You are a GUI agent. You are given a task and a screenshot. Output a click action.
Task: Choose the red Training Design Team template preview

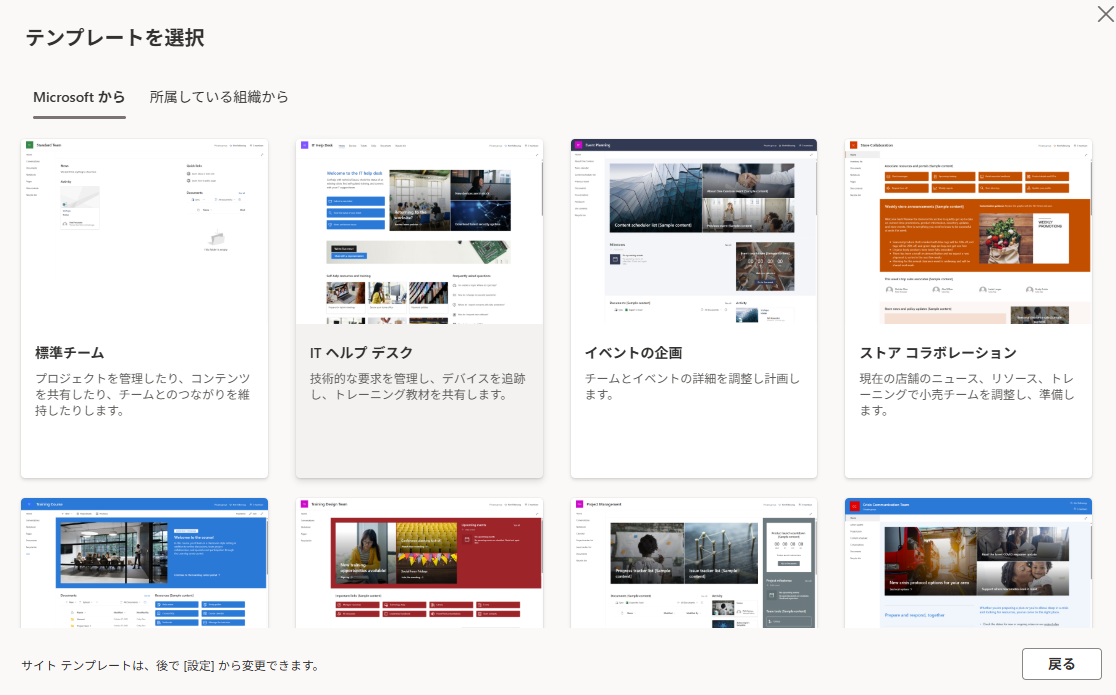click(x=419, y=563)
